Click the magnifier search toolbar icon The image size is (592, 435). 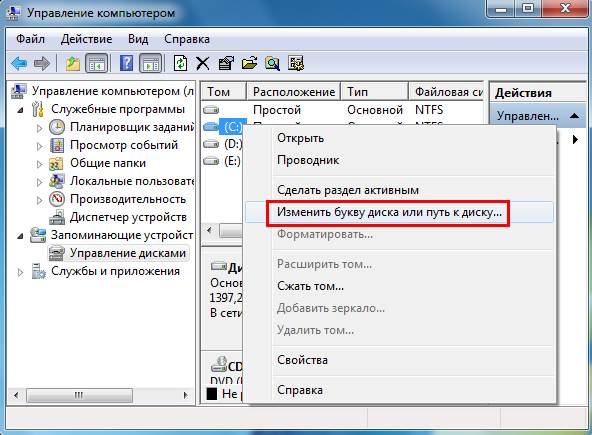coord(272,63)
